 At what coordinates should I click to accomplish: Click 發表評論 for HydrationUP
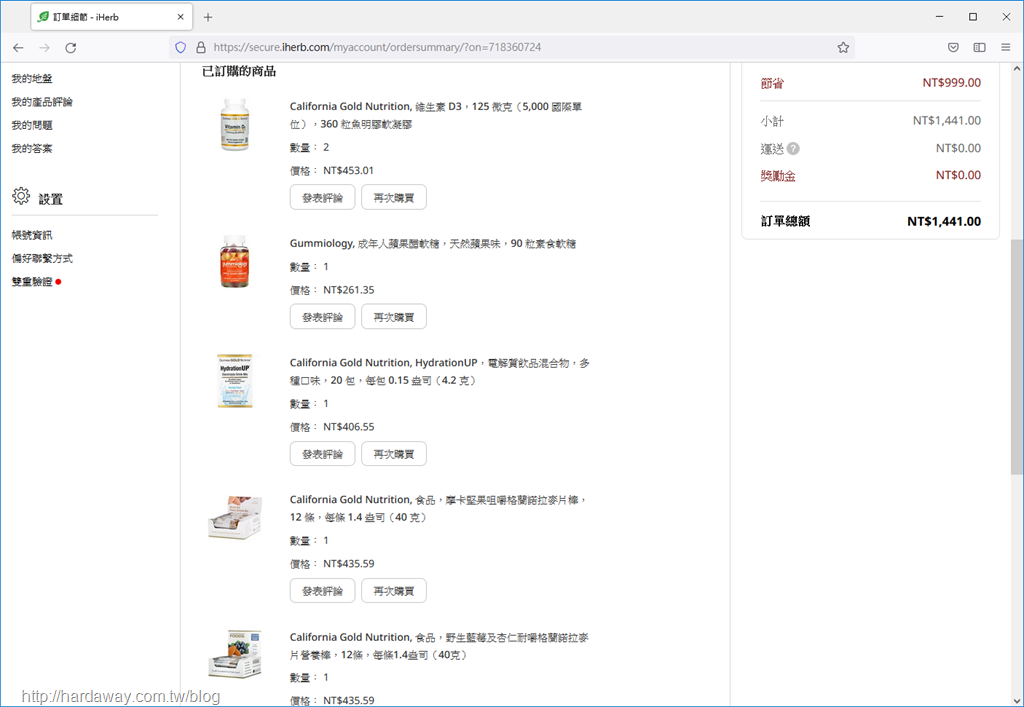pyautogui.click(x=323, y=454)
